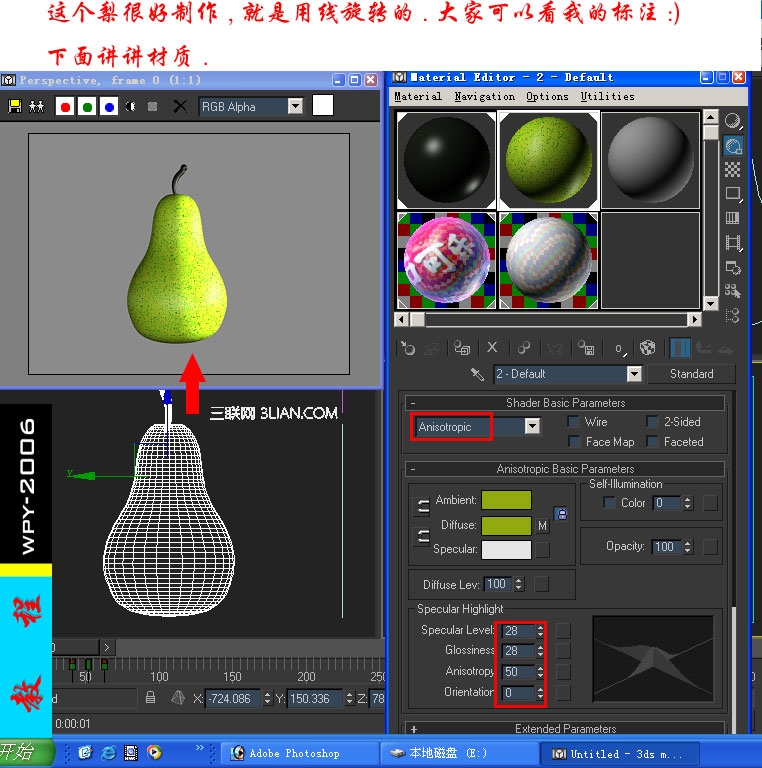This screenshot has width=762, height=768.
Task: Enable the green channel in render window
Action: [87, 106]
